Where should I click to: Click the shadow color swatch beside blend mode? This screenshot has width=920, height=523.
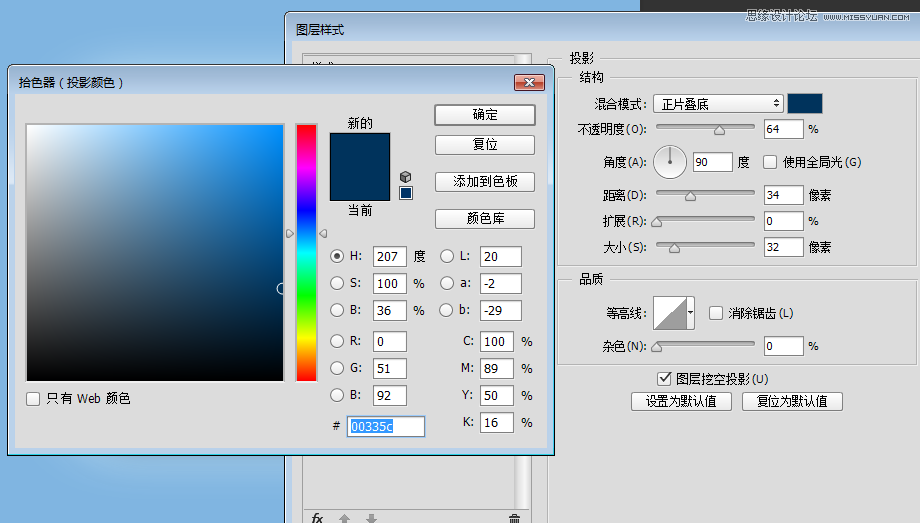(x=804, y=104)
